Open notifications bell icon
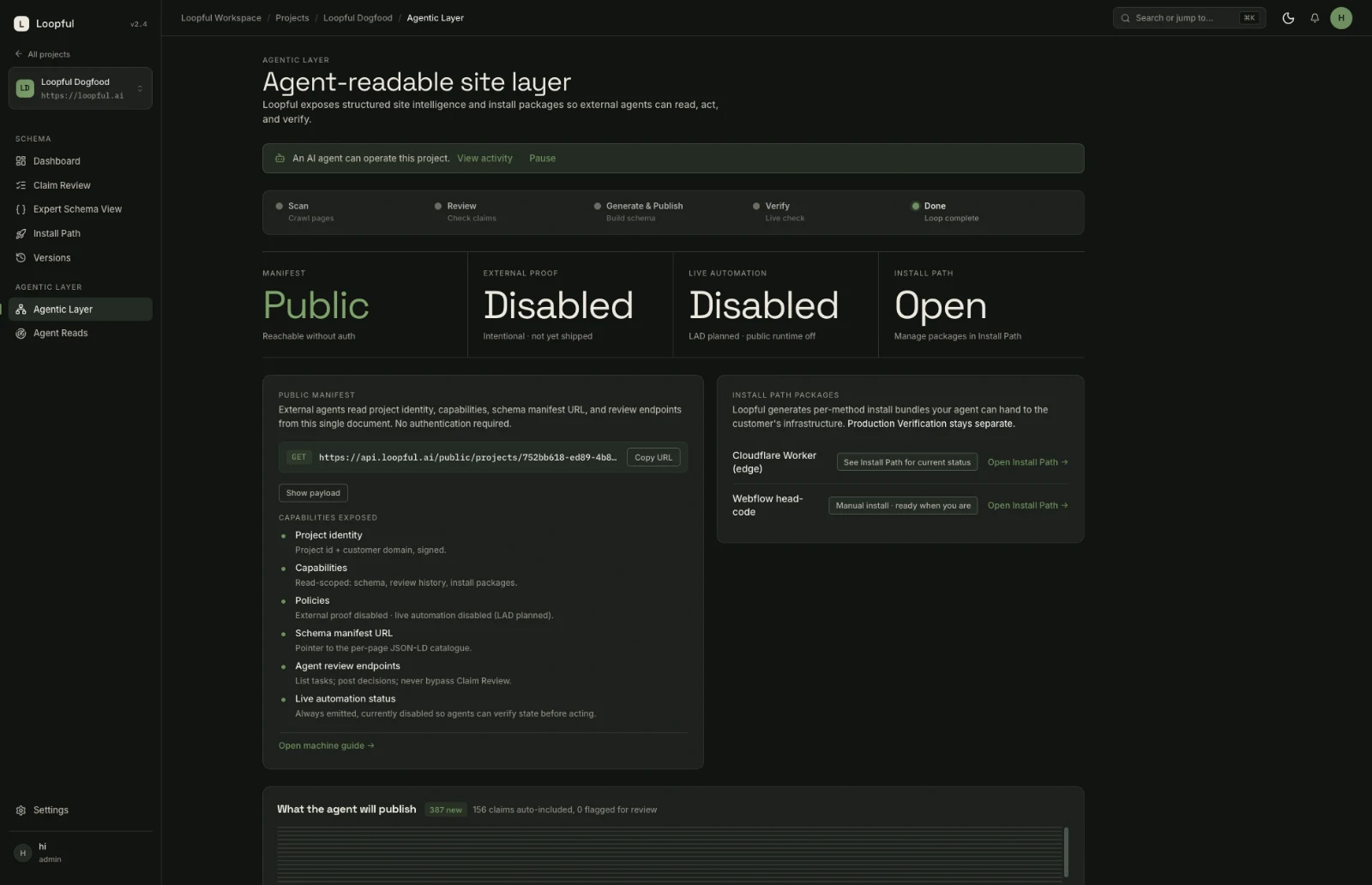 (x=1315, y=18)
